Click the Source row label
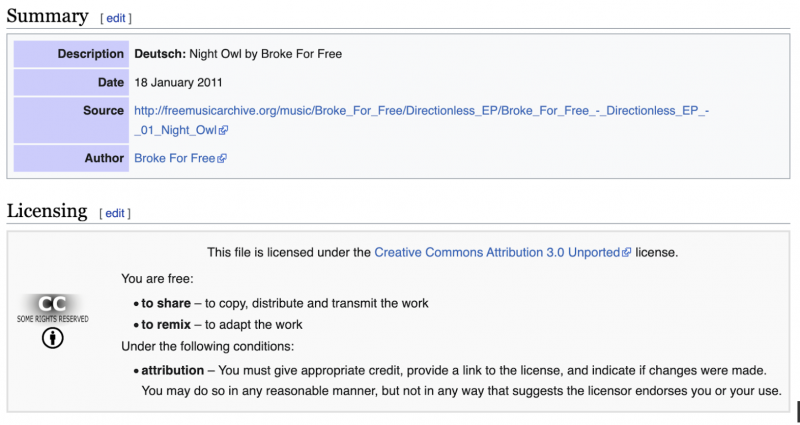Image resolution: width=800 pixels, height=425 pixels. coord(71,120)
